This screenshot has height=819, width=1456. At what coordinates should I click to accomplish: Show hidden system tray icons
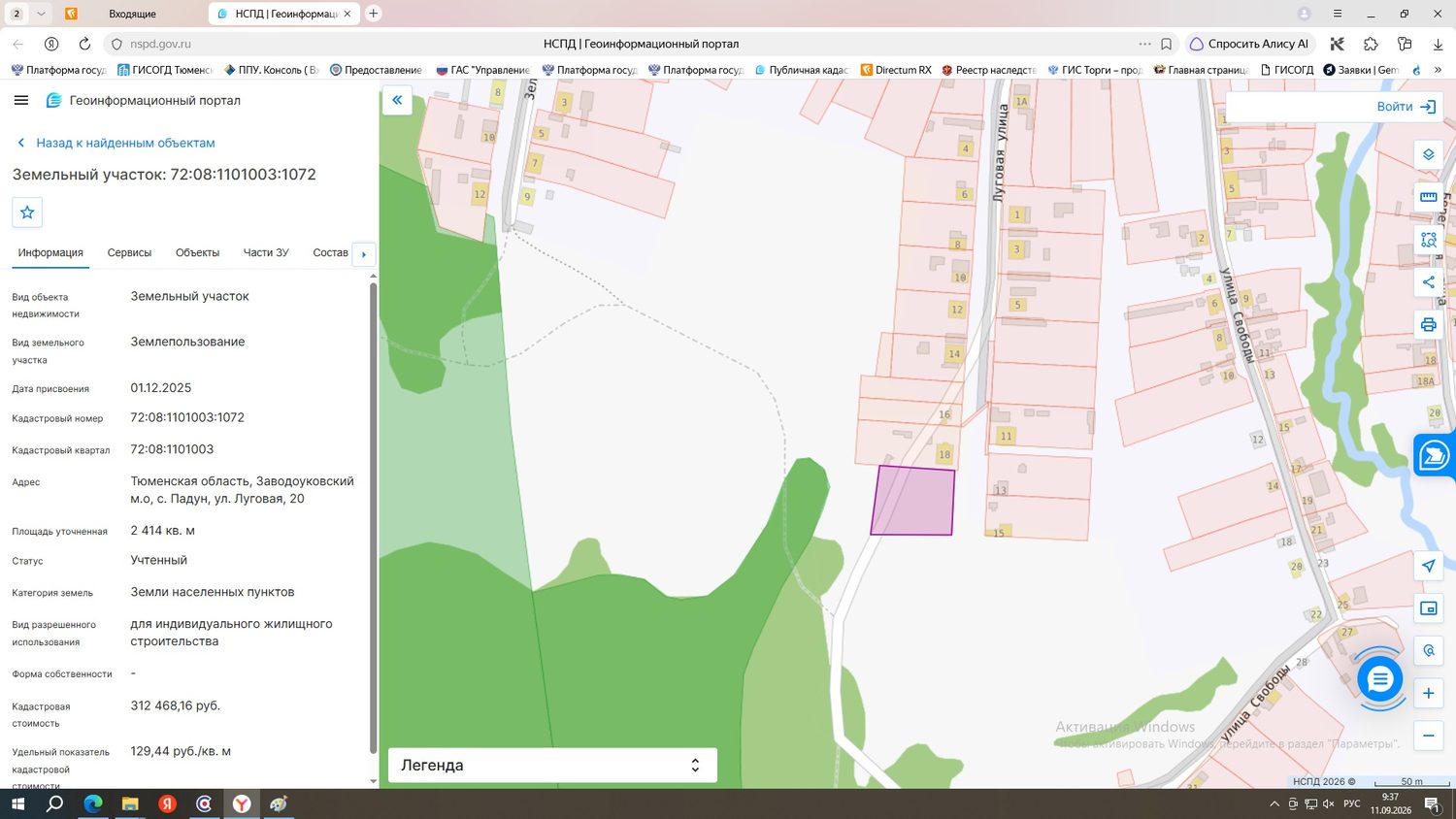point(1274,803)
